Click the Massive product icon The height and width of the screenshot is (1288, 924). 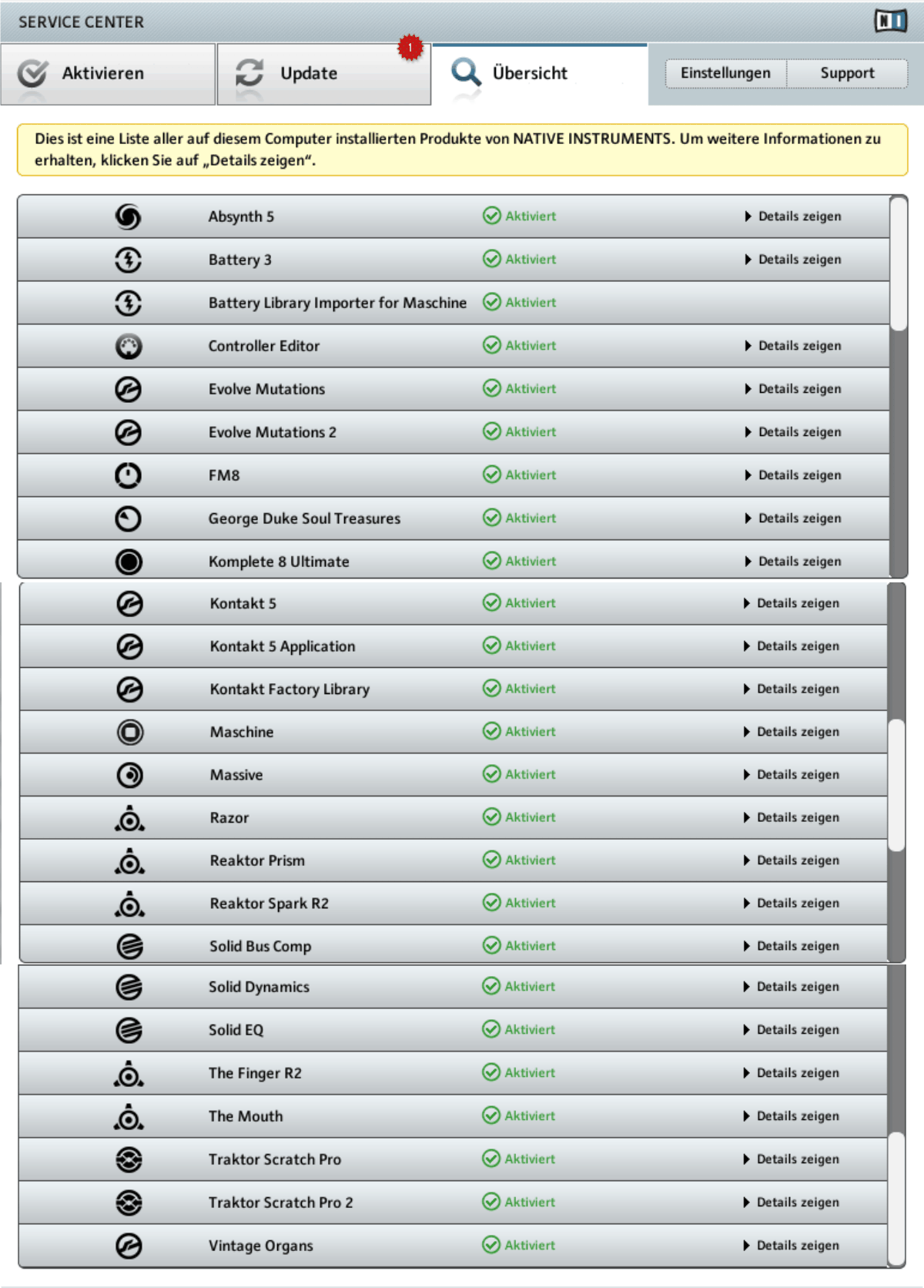coord(129,775)
